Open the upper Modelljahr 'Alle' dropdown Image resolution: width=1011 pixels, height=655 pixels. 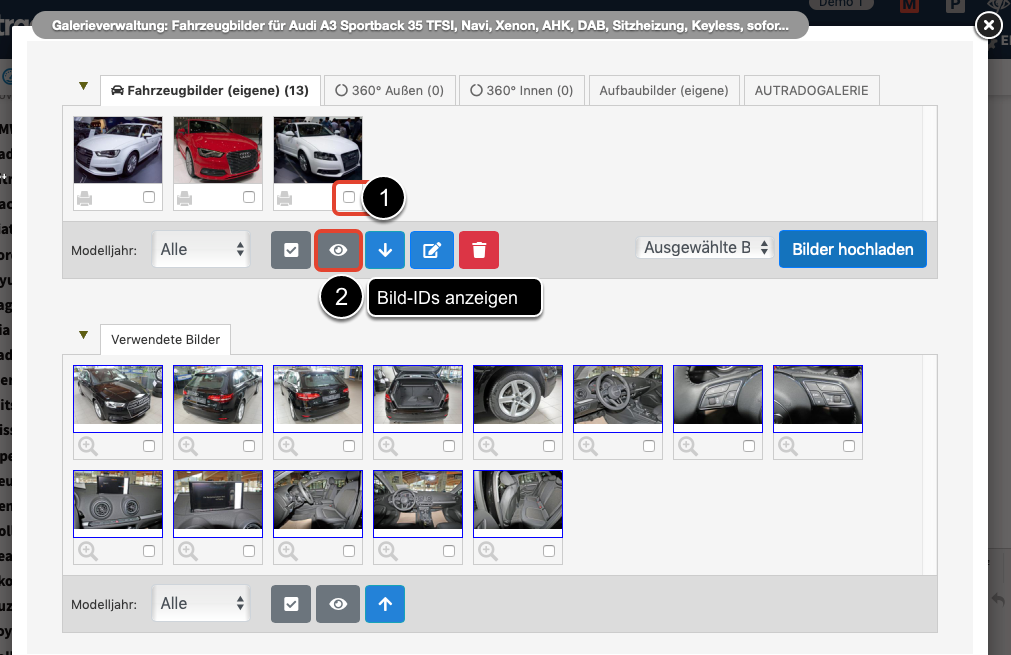(x=203, y=249)
